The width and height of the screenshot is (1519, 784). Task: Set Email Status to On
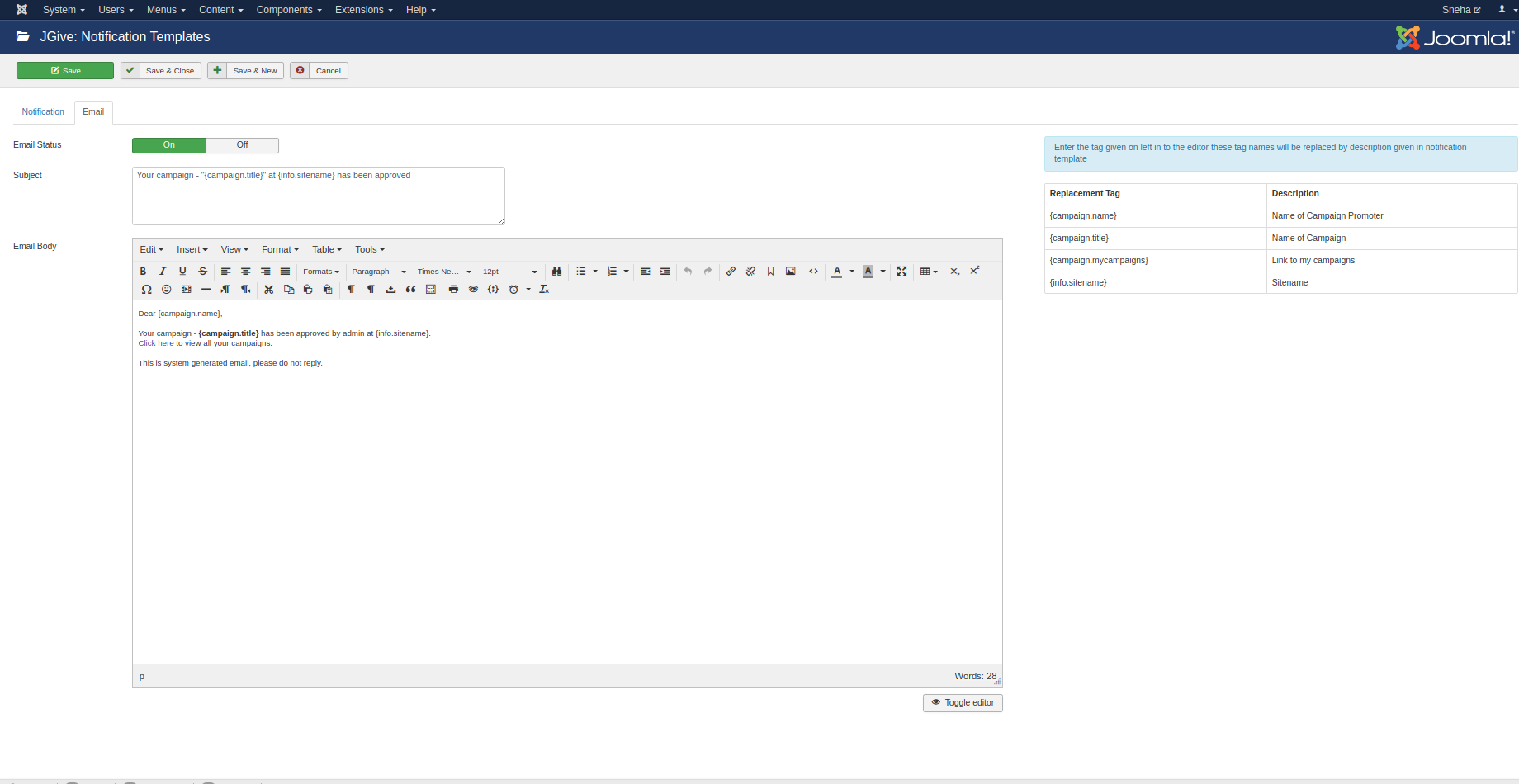point(169,145)
